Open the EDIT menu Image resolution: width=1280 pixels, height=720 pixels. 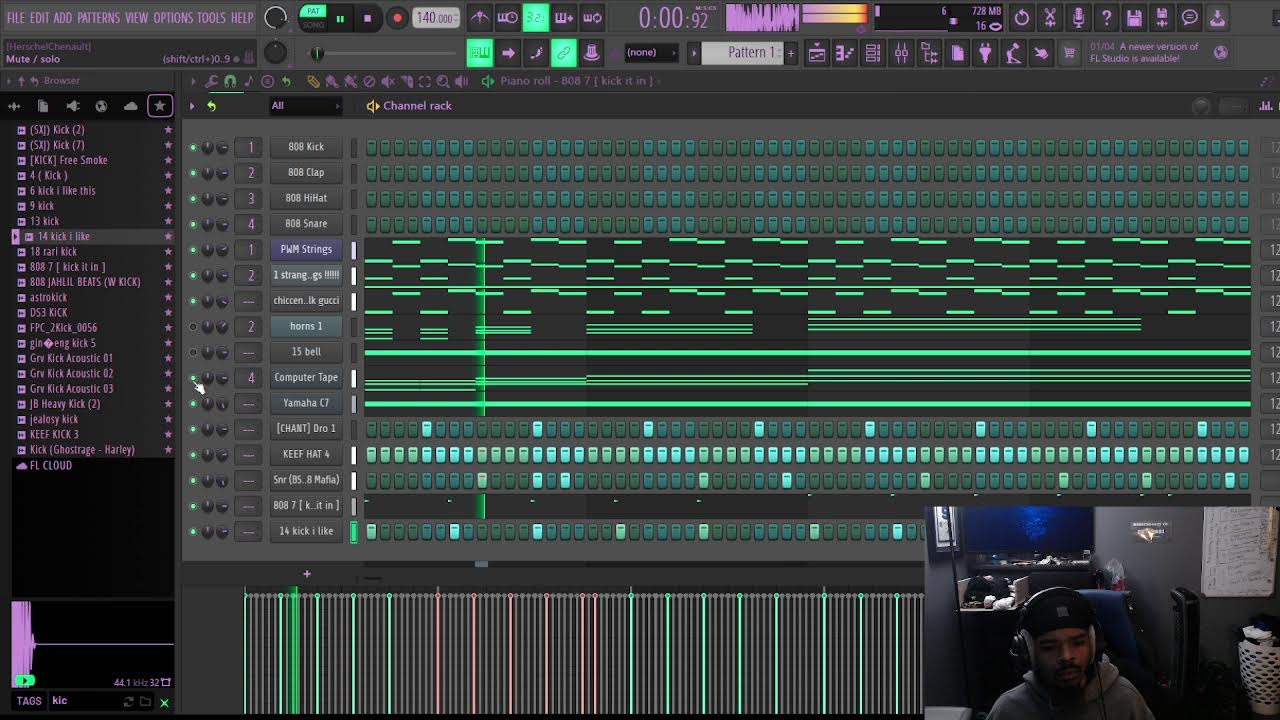pos(39,18)
